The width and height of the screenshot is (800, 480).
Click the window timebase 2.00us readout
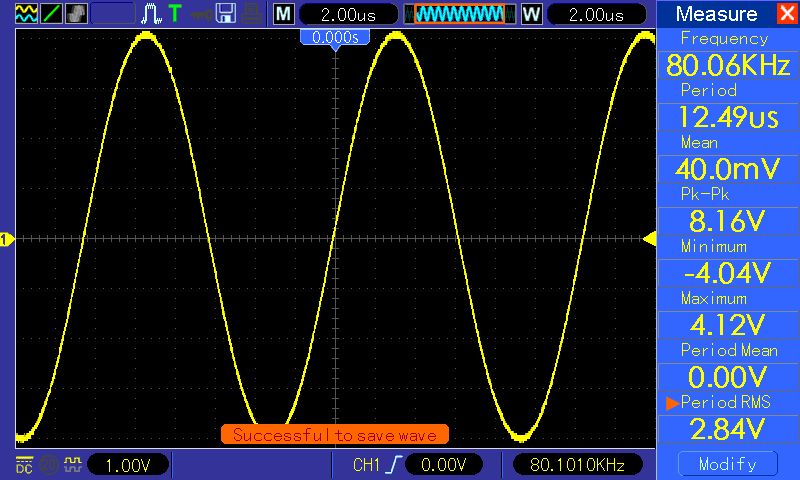click(x=596, y=14)
